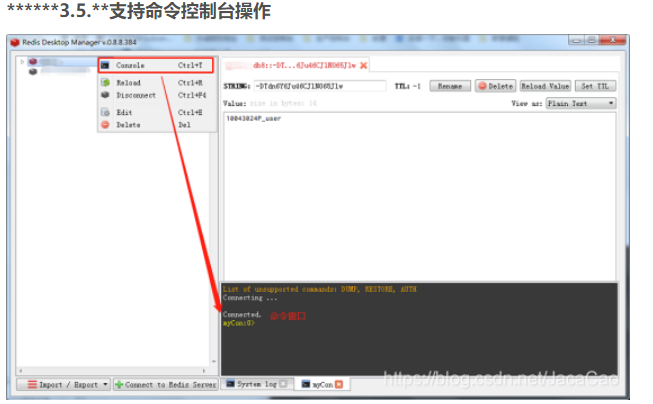Click the myCon tab terminal icon
The width and height of the screenshot is (653, 404).
[306, 384]
